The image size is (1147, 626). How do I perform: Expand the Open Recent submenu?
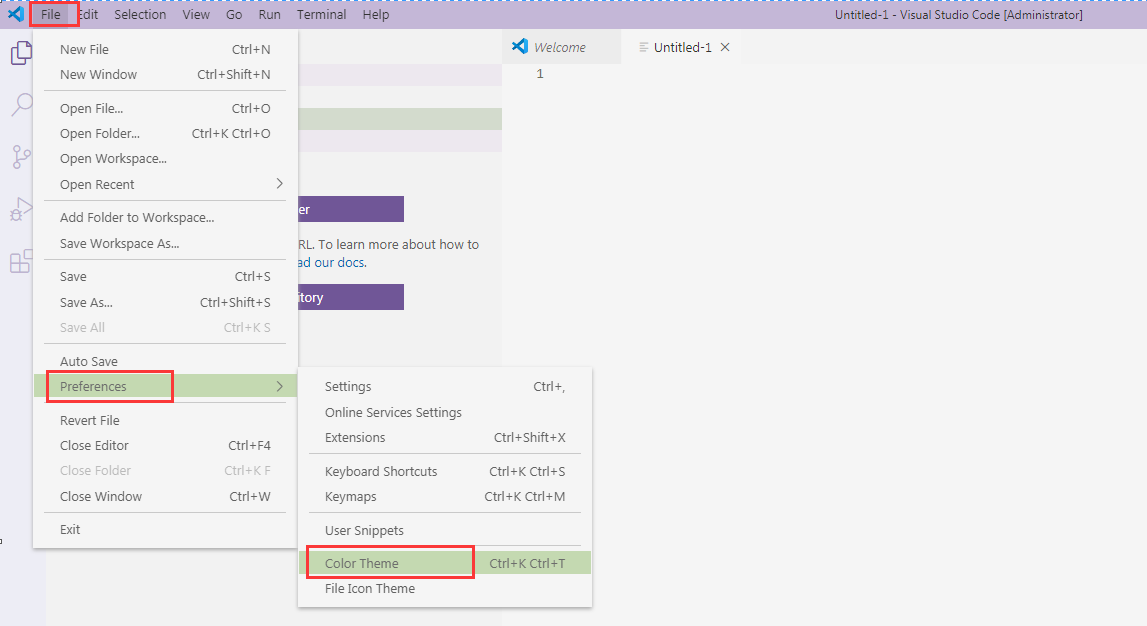(x=165, y=184)
